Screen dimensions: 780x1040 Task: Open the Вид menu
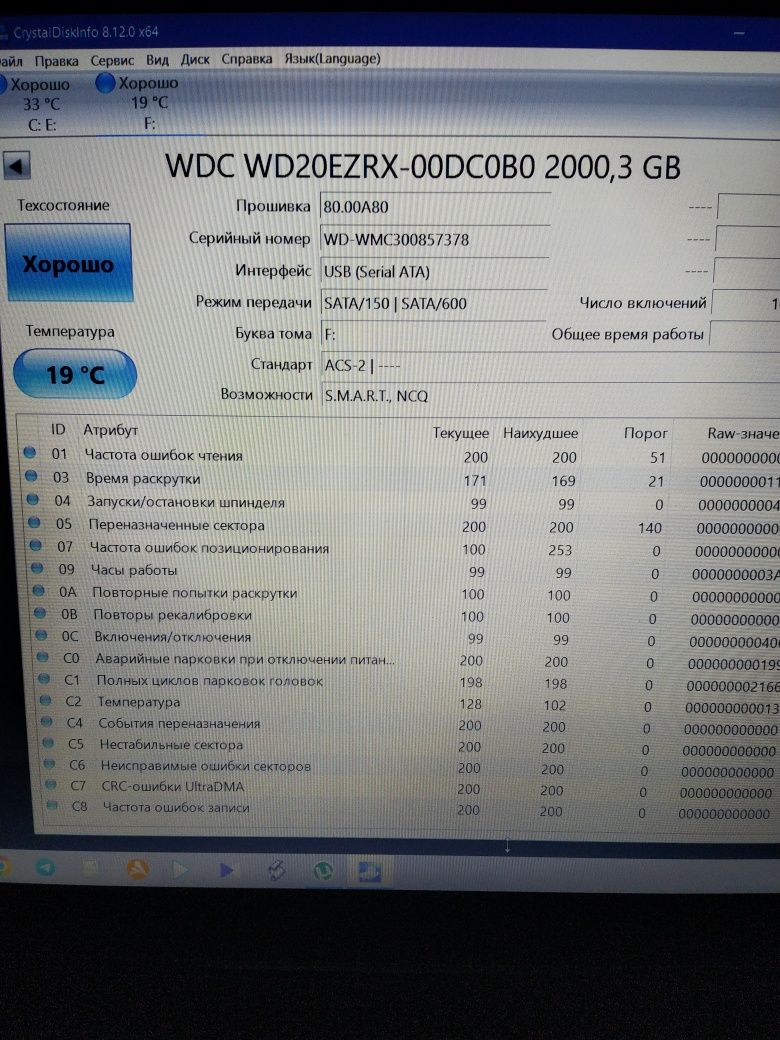click(157, 60)
